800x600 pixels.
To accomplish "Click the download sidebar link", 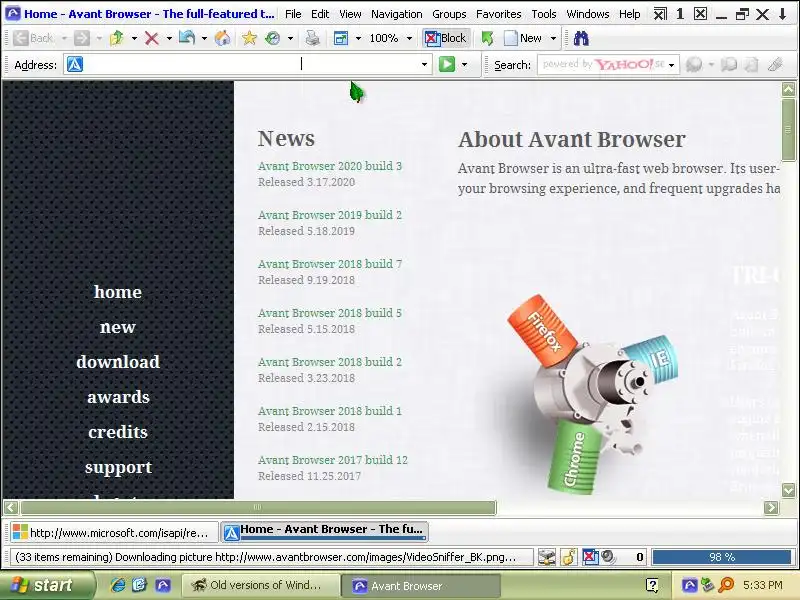I will (118, 362).
